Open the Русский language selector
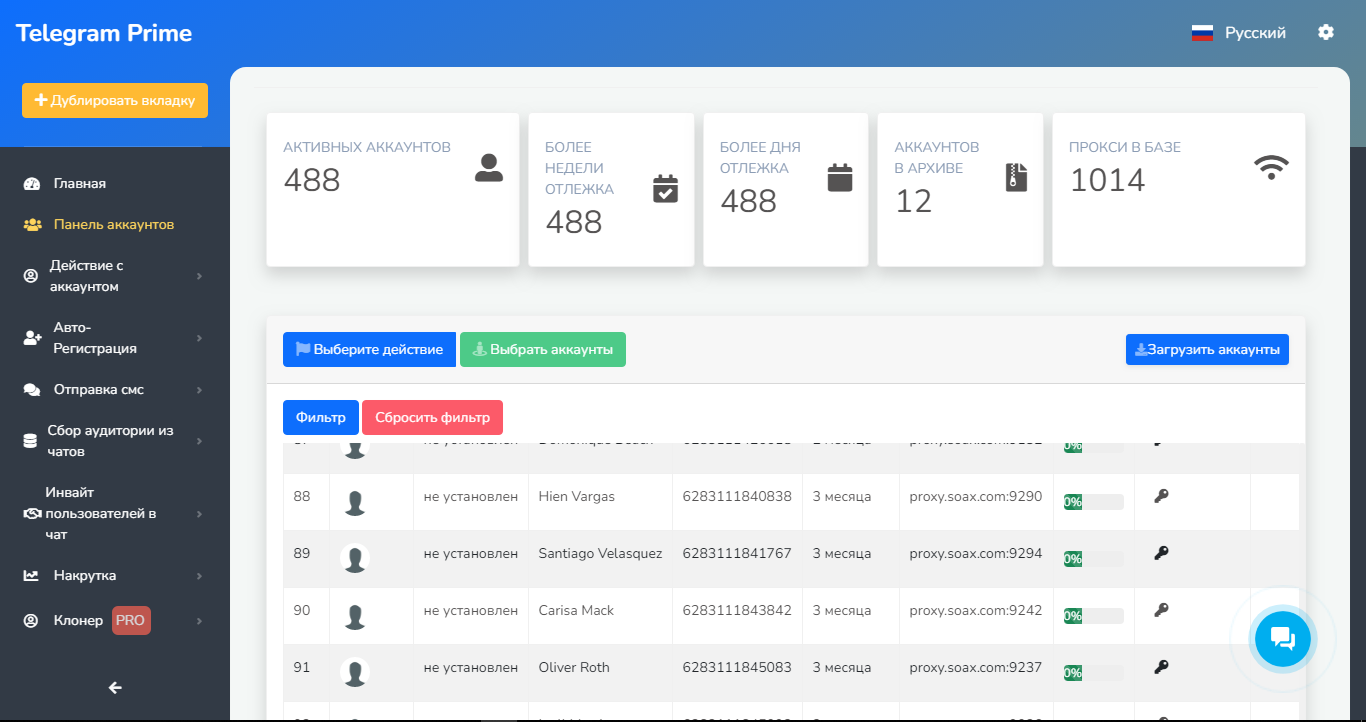1366x722 pixels. (x=1239, y=33)
